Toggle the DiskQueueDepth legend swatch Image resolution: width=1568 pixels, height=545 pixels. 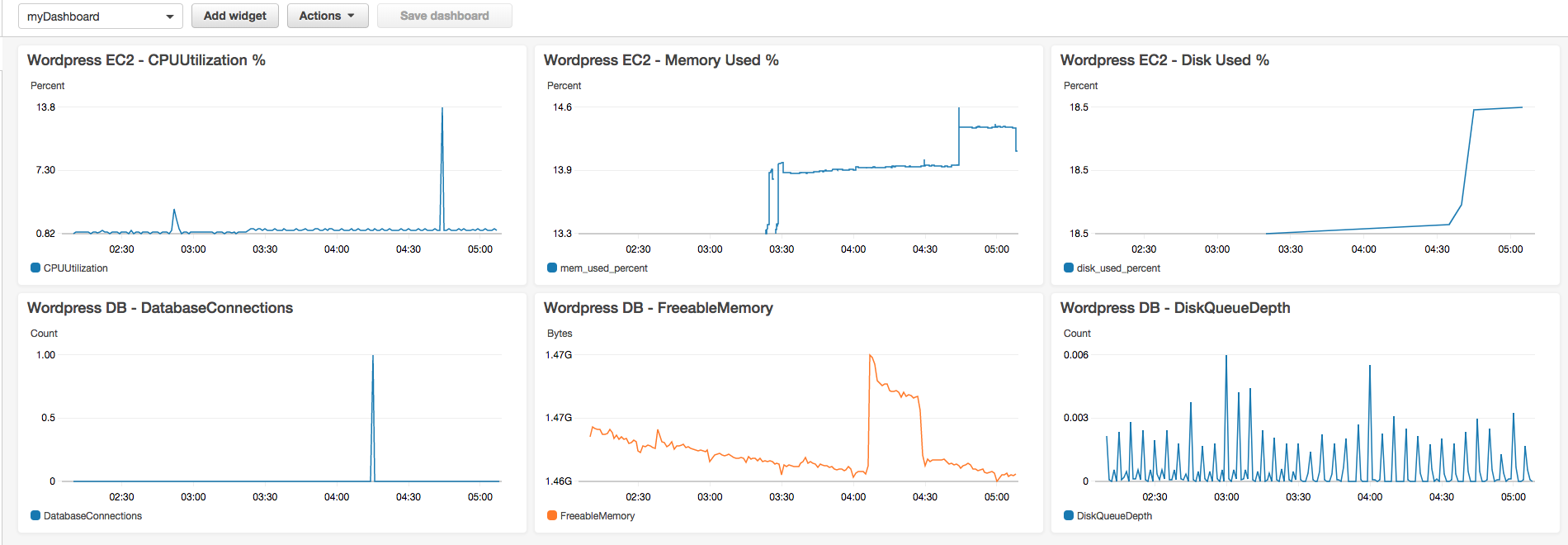[1069, 515]
